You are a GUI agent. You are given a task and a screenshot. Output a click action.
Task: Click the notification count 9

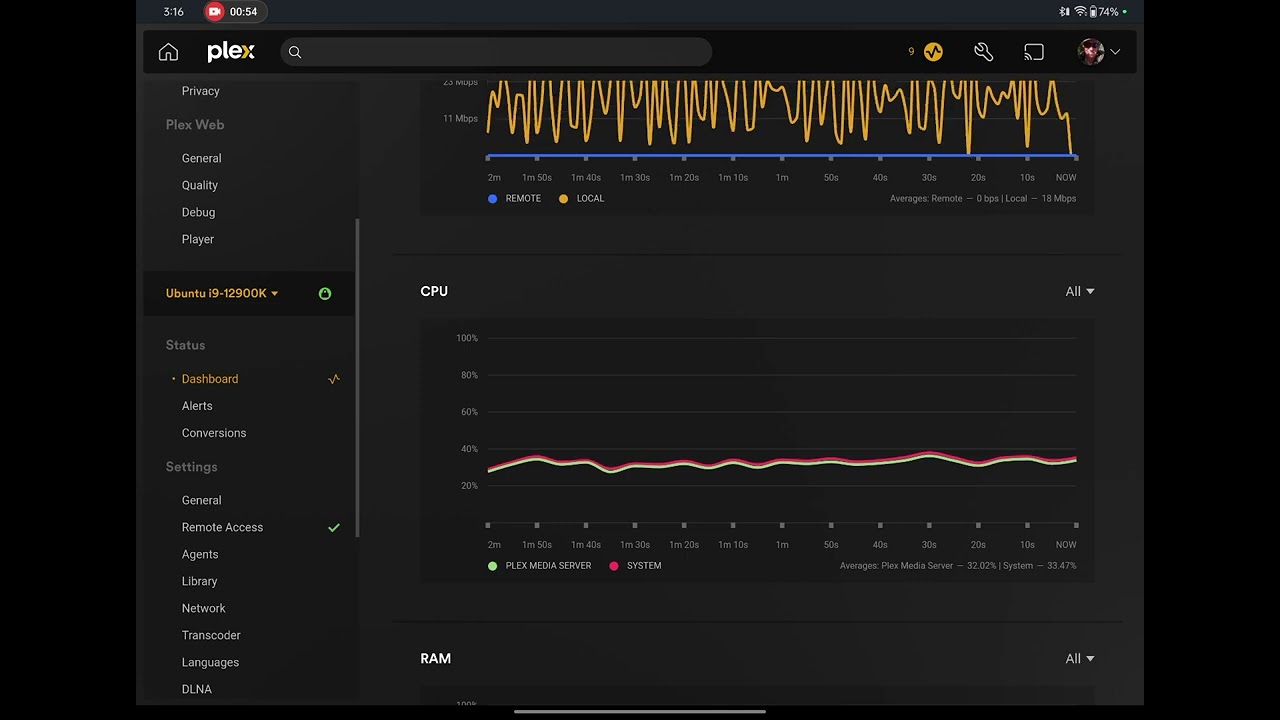911,52
